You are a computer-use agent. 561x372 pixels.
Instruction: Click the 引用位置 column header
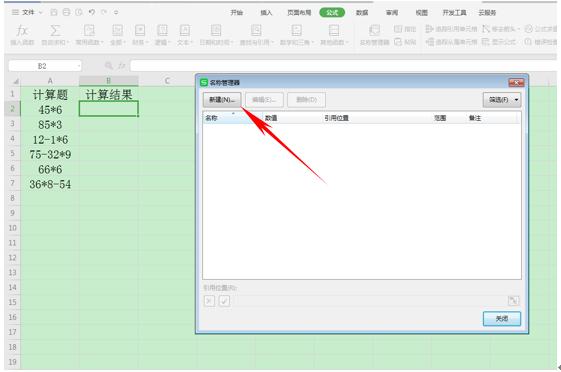[377, 118]
